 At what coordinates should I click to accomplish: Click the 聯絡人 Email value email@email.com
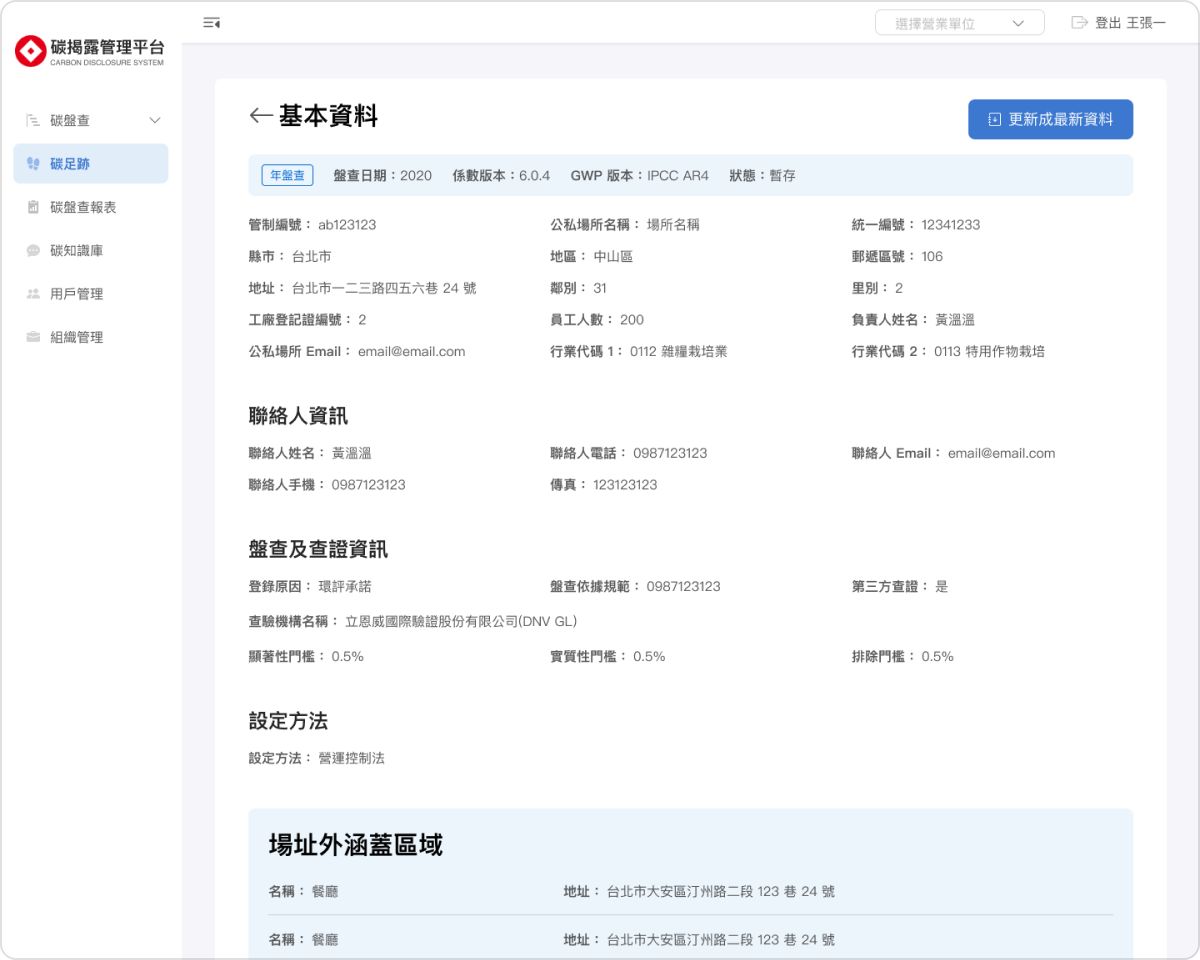(x=1002, y=453)
